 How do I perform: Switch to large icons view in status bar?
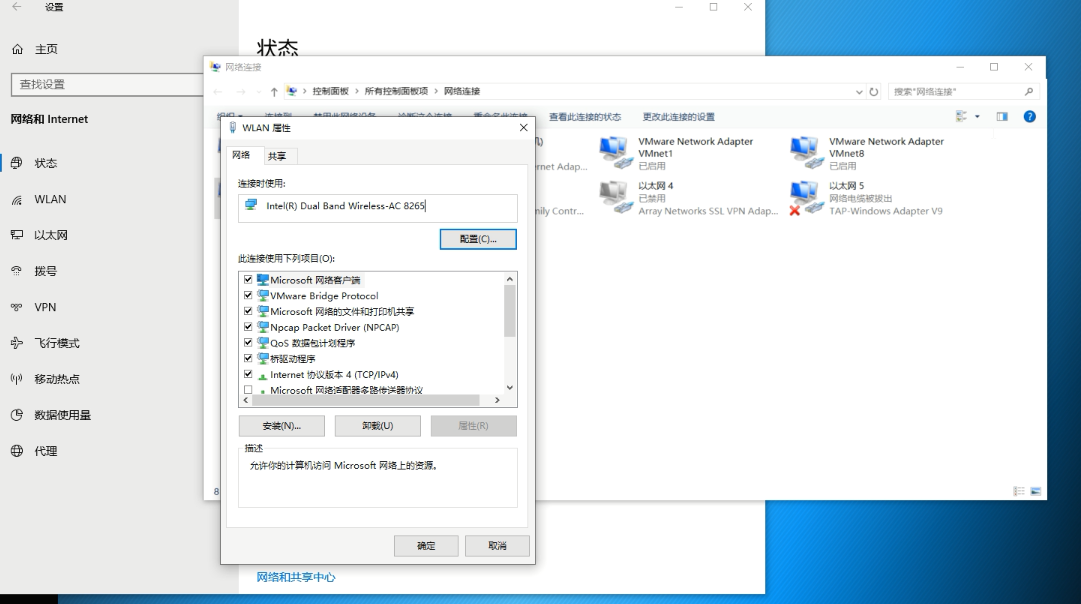pos(1035,491)
